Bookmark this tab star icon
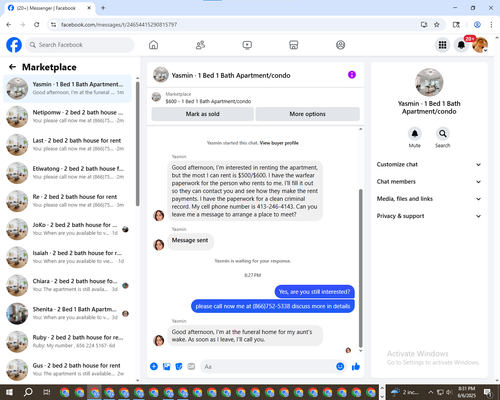This screenshot has width=500, height=400. point(437,24)
